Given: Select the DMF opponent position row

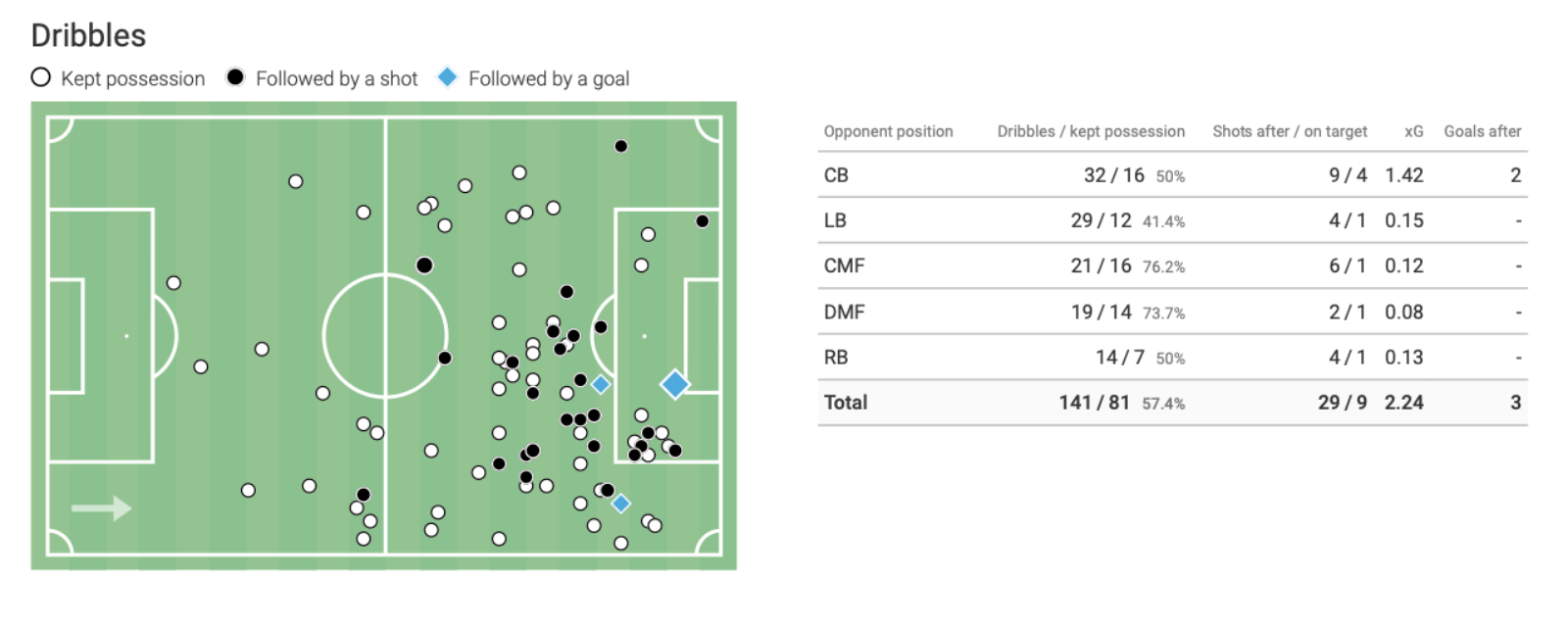Looking at the screenshot, I should (1172, 312).
